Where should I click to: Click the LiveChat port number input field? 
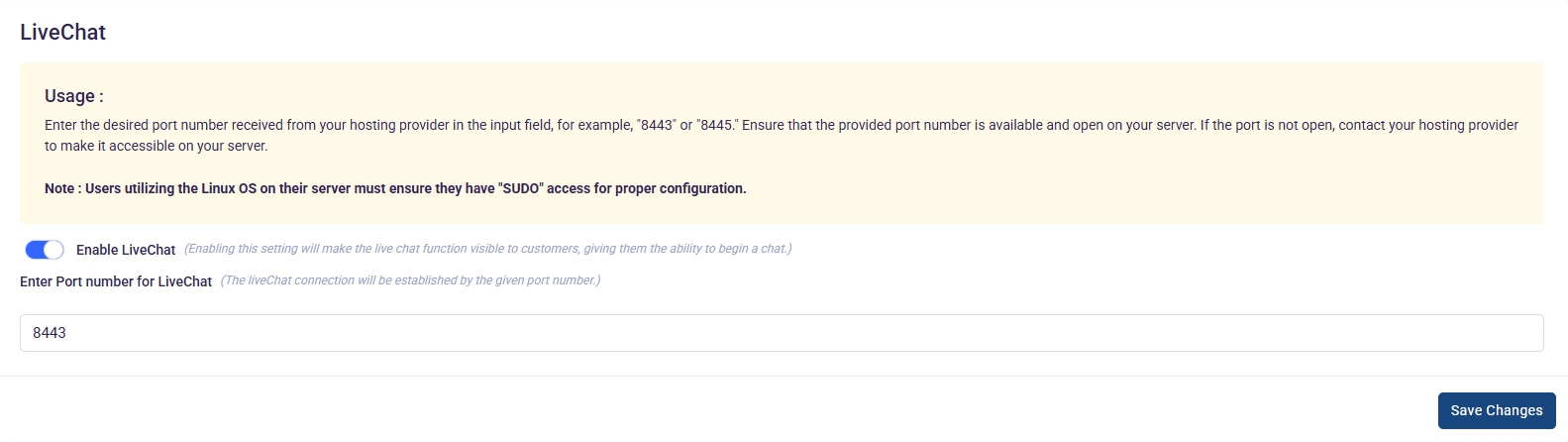782,333
